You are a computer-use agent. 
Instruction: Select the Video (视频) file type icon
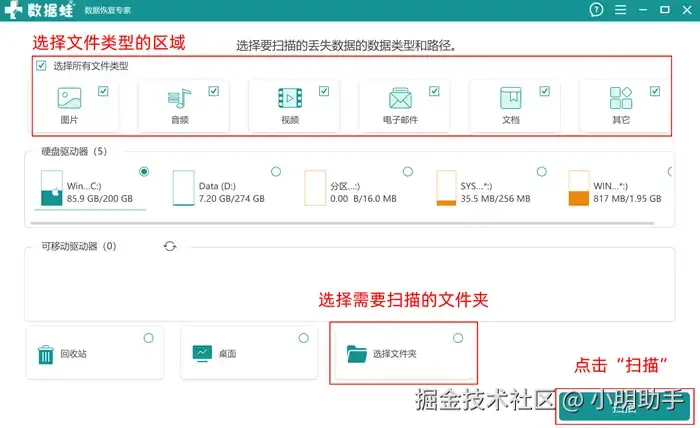click(x=290, y=98)
